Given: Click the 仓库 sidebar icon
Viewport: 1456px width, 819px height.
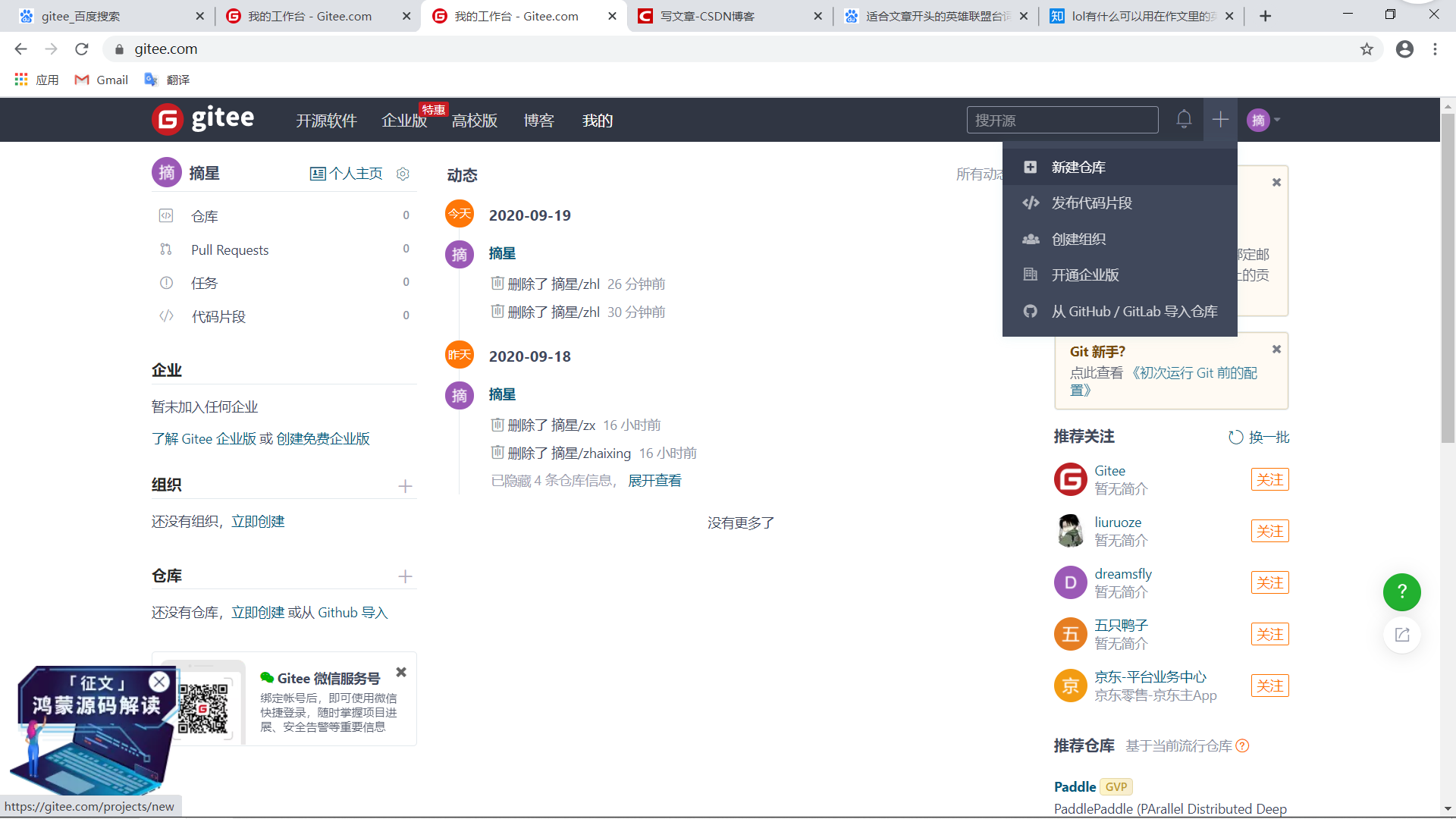Looking at the screenshot, I should point(167,215).
